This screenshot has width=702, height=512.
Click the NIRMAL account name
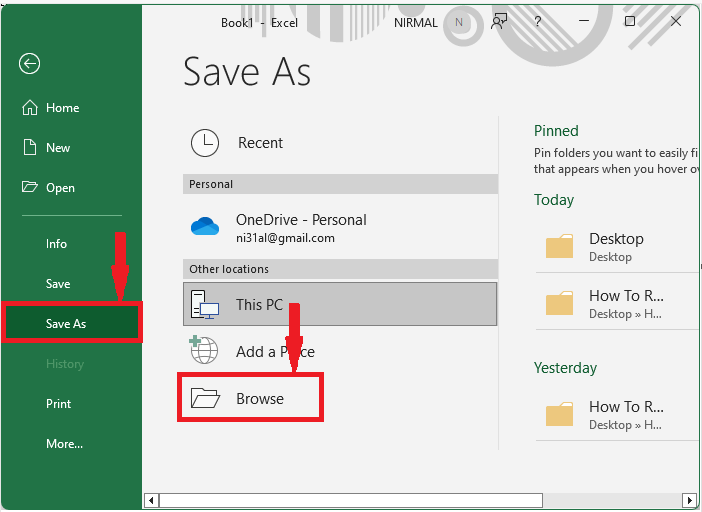point(416,23)
